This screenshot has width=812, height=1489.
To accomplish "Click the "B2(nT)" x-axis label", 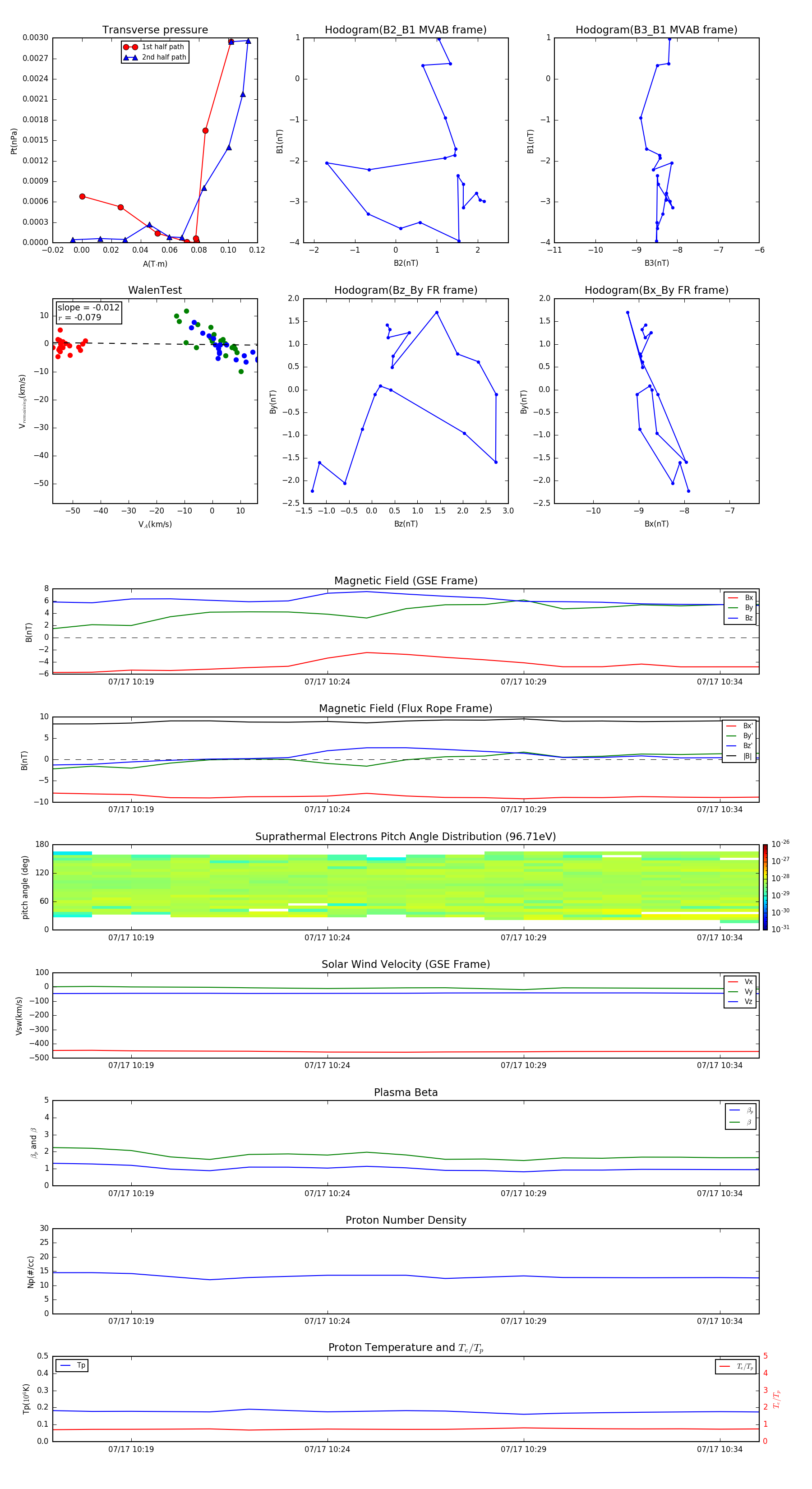I will point(406,263).
